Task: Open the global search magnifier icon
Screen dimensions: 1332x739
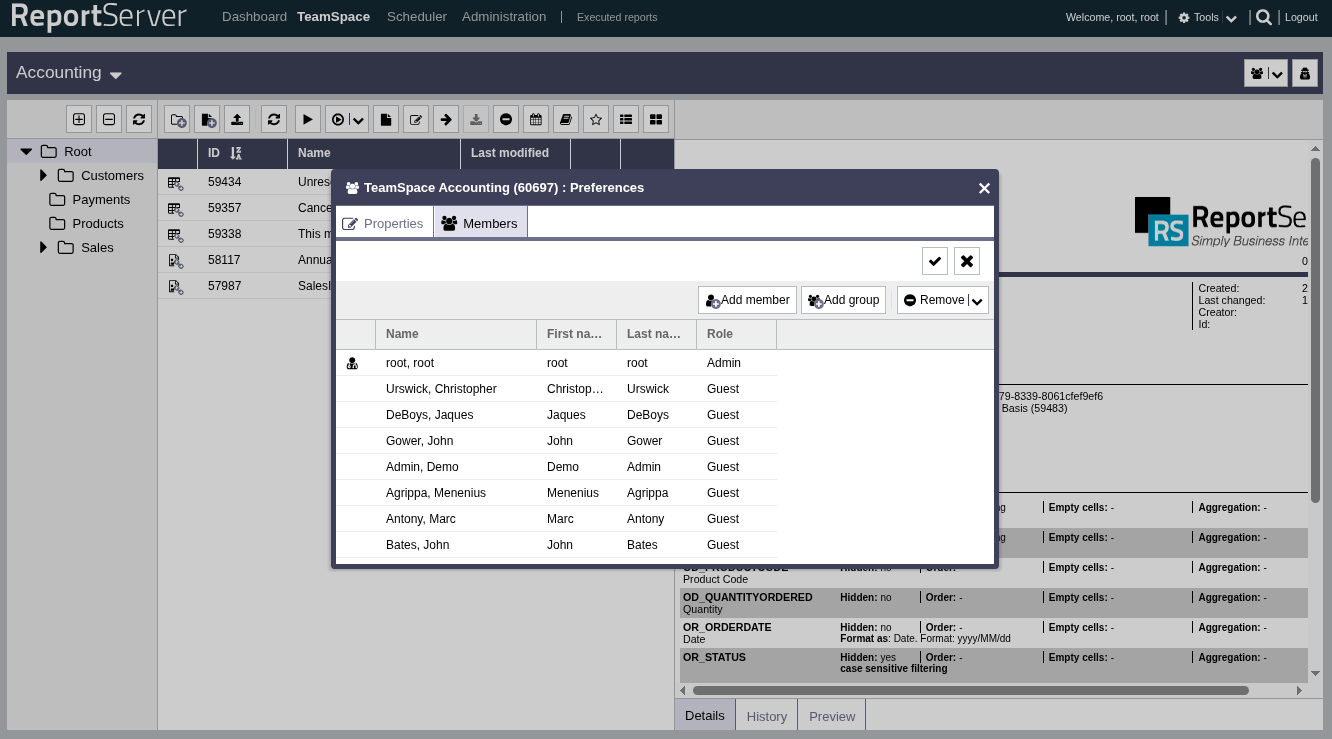Action: pyautogui.click(x=1264, y=17)
